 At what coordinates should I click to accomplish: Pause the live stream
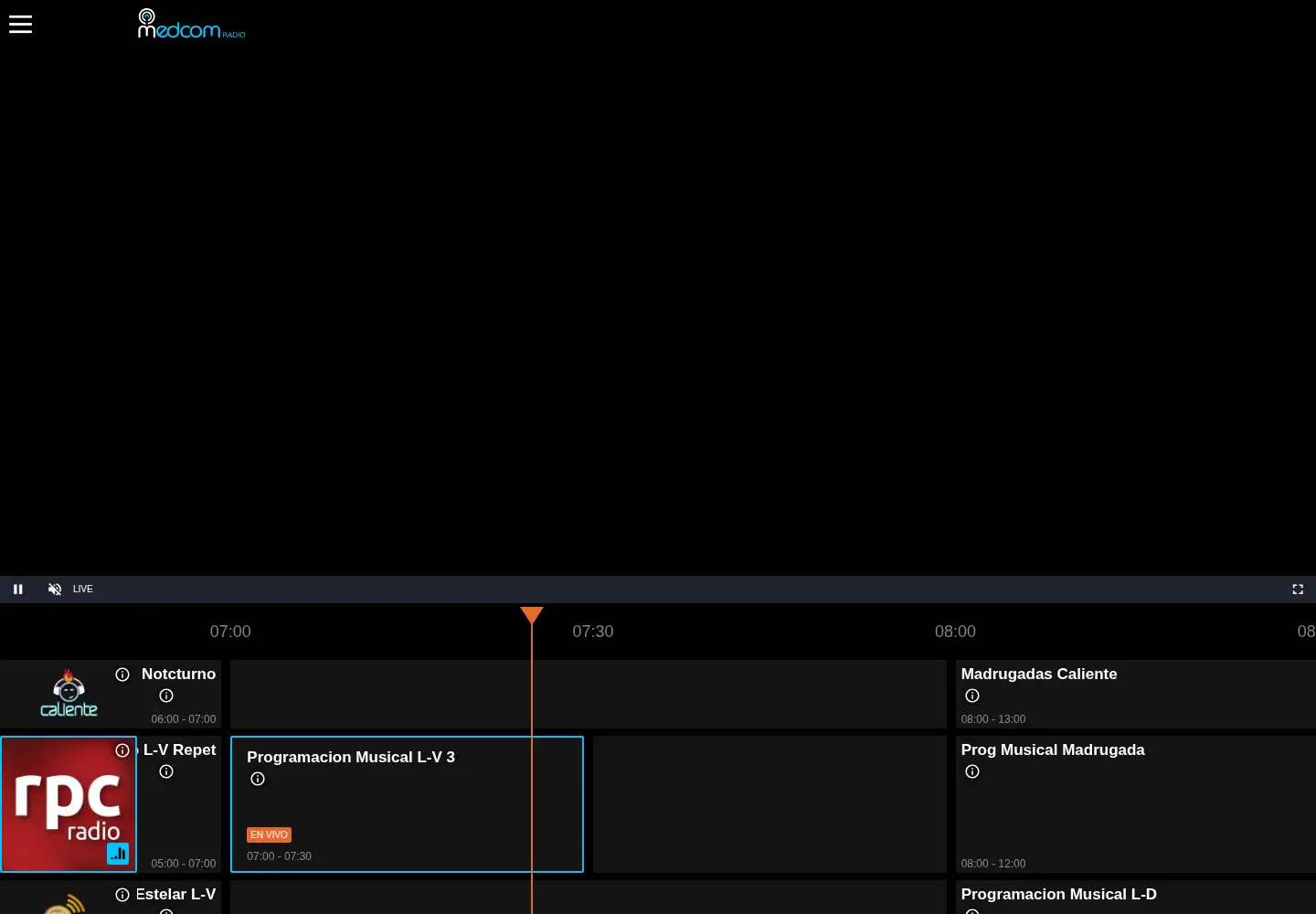point(17,590)
